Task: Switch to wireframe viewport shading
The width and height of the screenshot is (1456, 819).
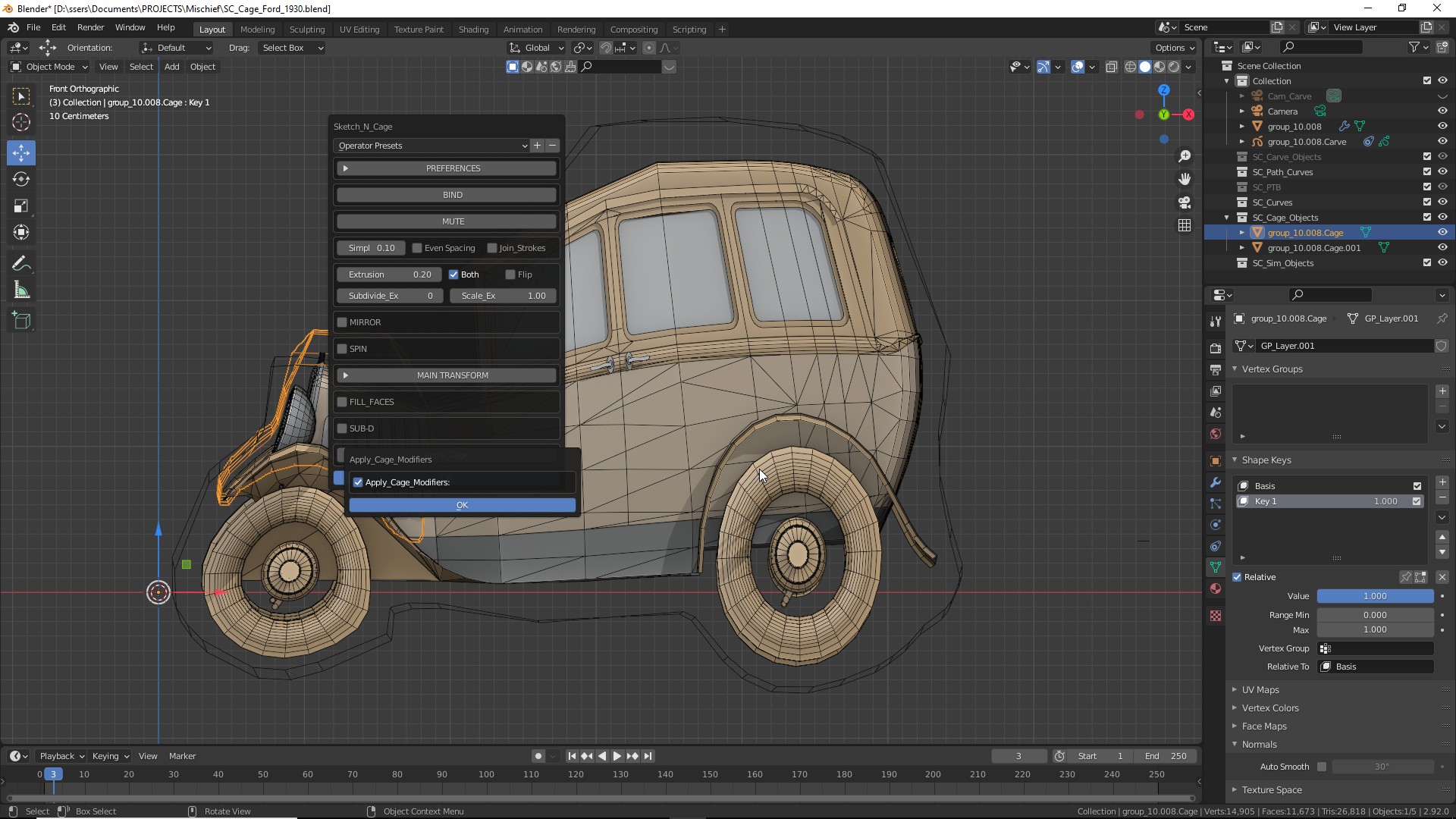Action: 1130,67
